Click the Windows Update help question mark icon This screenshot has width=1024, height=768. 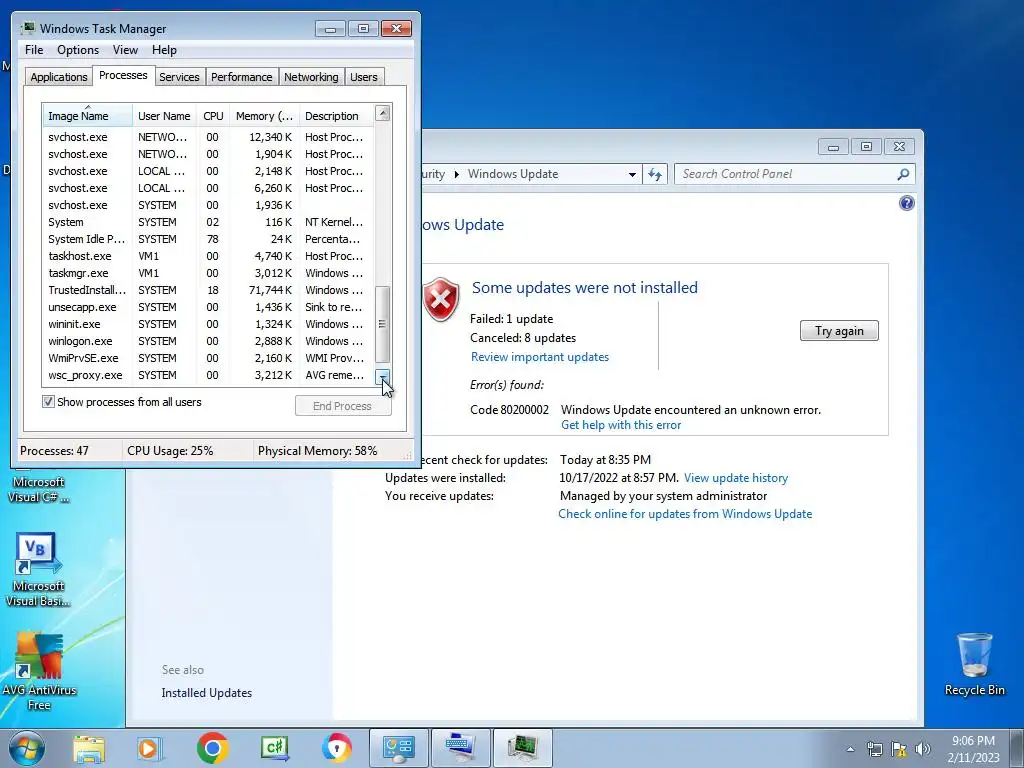906,203
